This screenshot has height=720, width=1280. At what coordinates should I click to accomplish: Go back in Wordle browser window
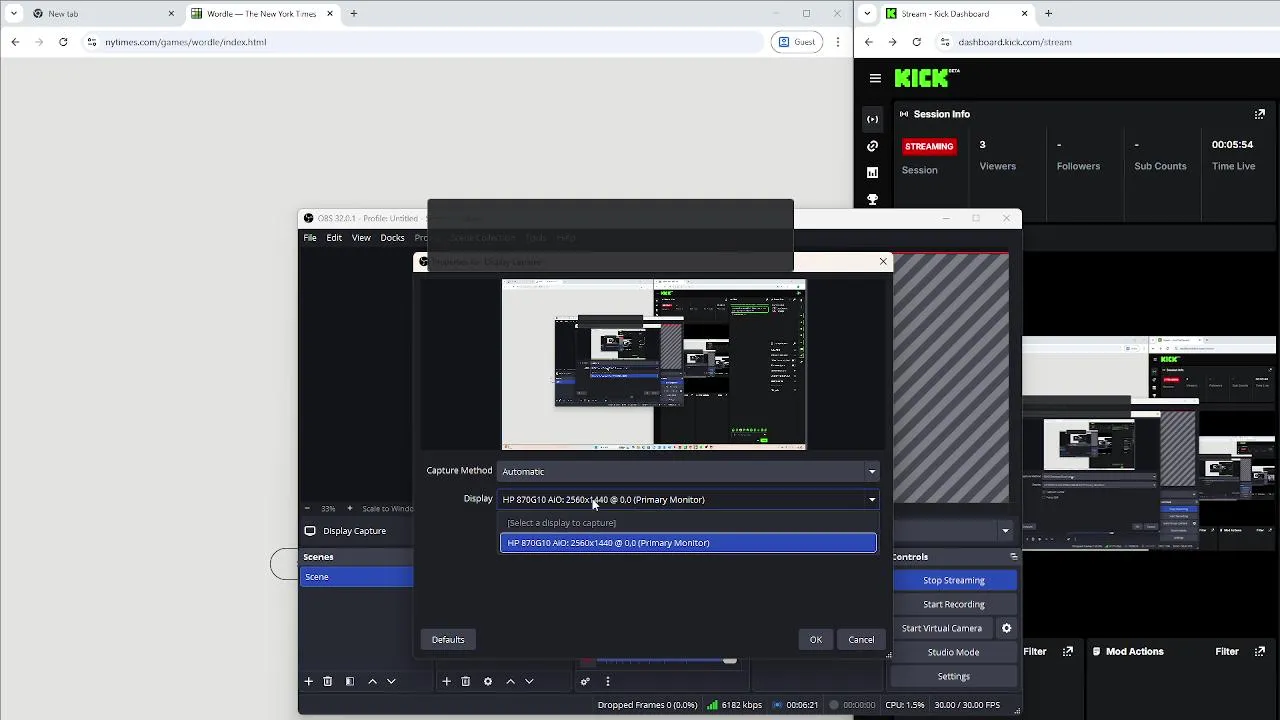click(x=15, y=42)
